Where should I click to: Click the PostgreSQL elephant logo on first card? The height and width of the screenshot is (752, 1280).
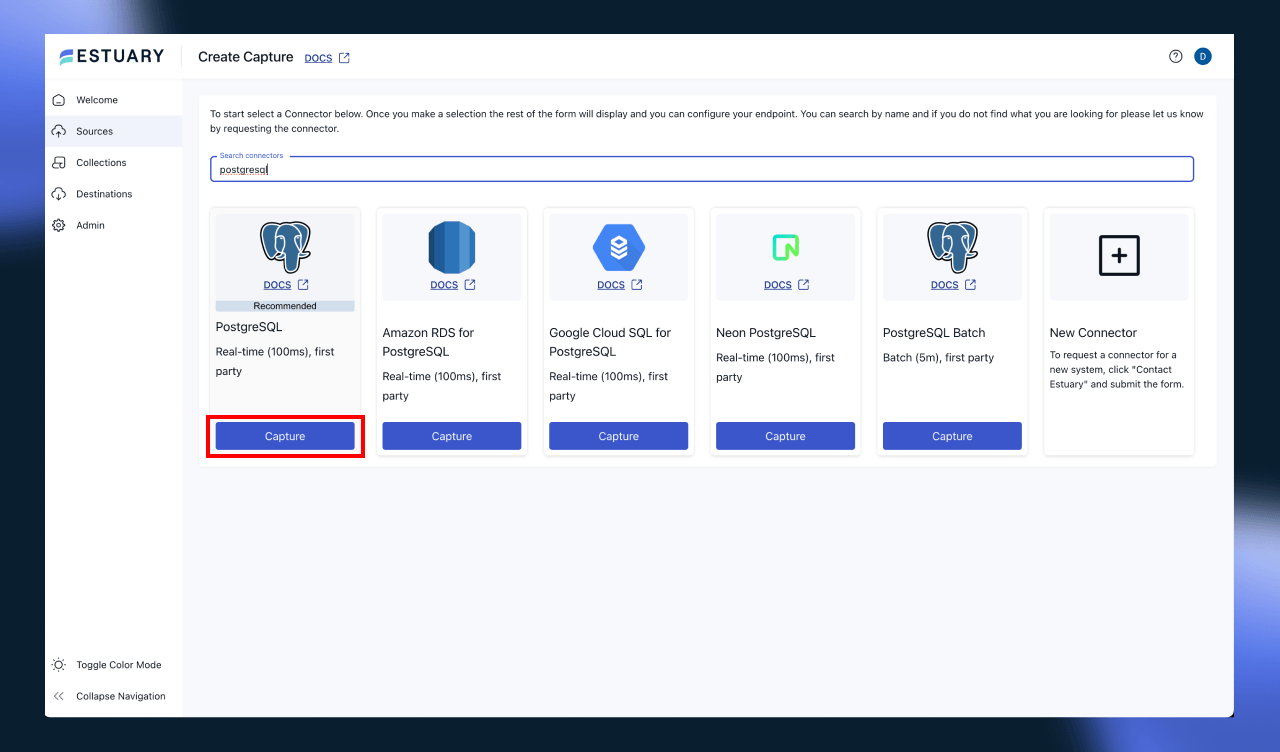pos(285,247)
